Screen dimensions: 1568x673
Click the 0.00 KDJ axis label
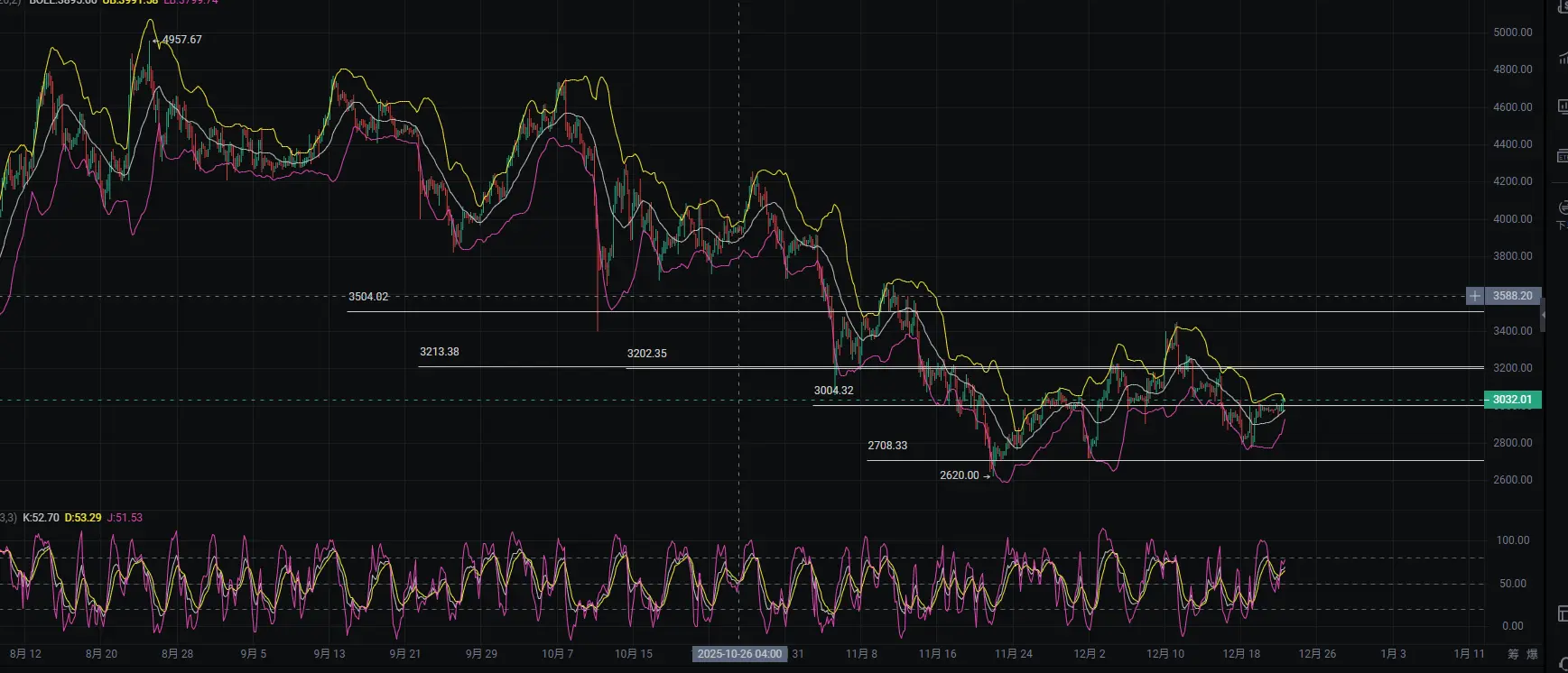pyautogui.click(x=1513, y=626)
